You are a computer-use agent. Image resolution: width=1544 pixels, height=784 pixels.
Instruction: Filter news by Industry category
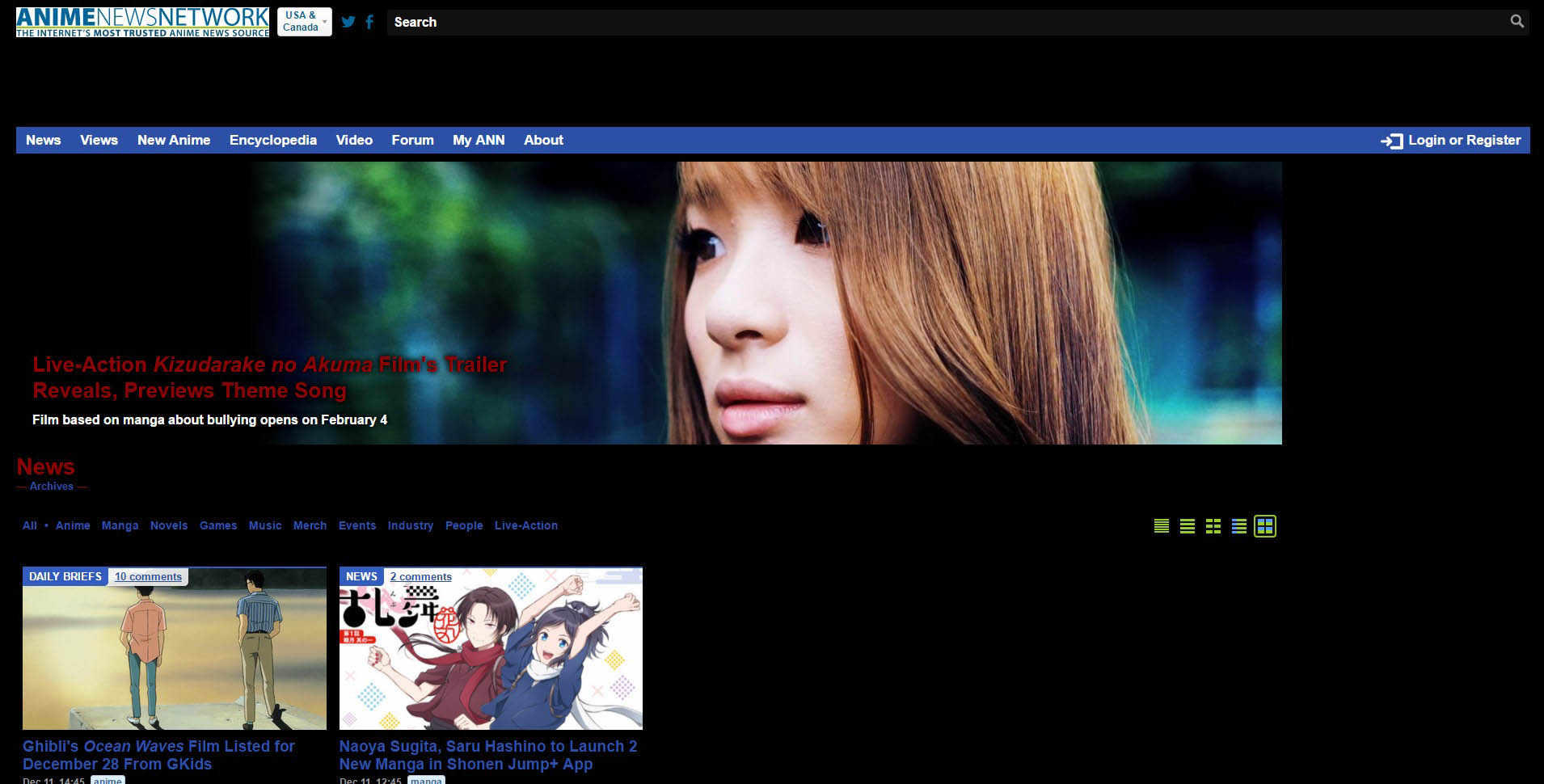point(410,525)
